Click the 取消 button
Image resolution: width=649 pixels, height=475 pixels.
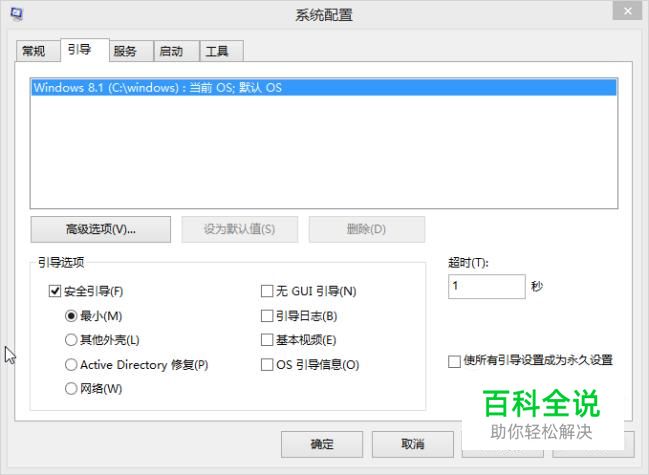pos(413,444)
